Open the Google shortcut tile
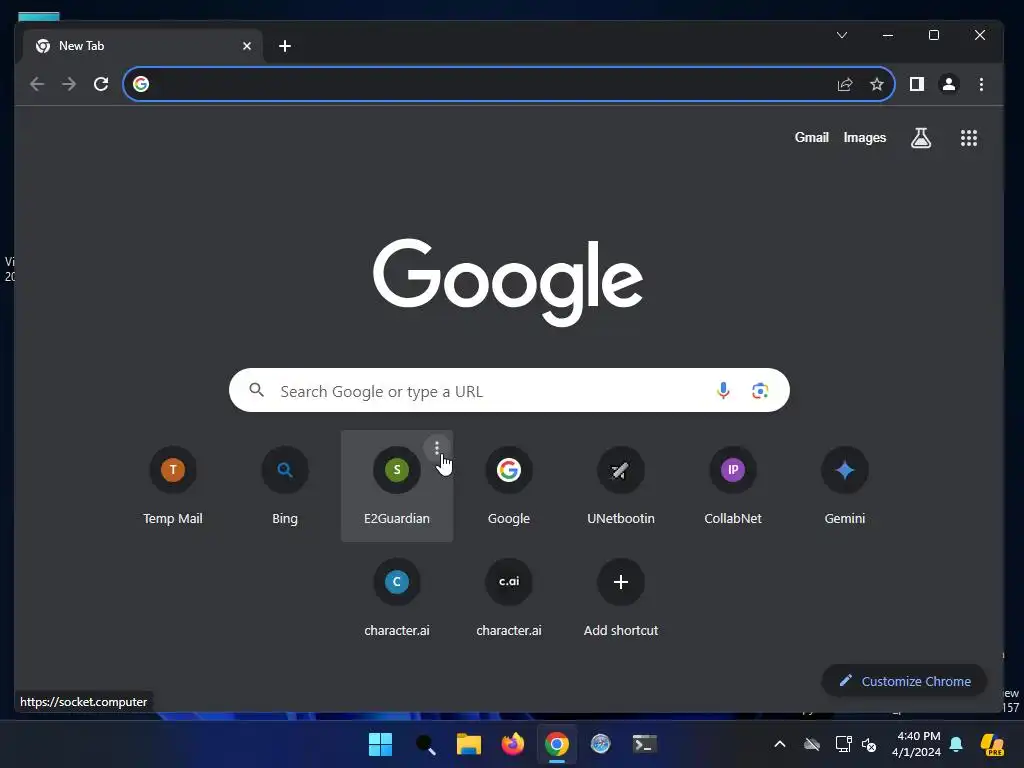 pyautogui.click(x=509, y=486)
